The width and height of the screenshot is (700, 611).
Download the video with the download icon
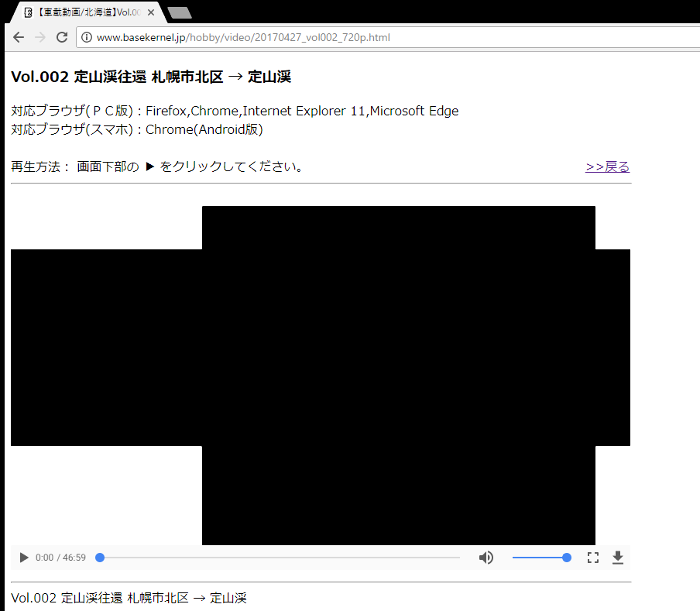(618, 557)
